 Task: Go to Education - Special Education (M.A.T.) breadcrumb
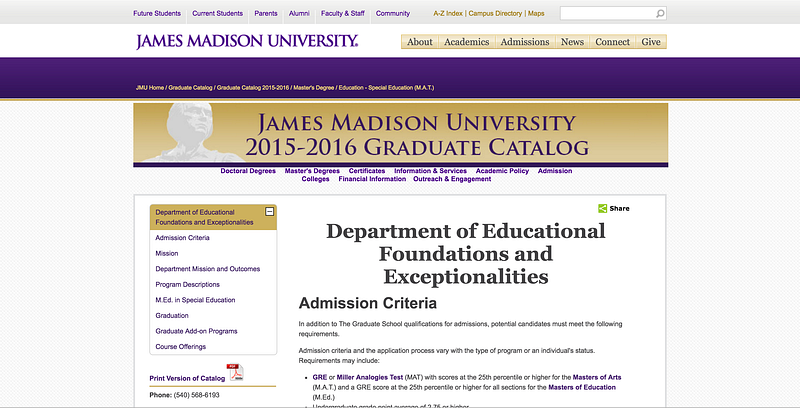coord(386,88)
